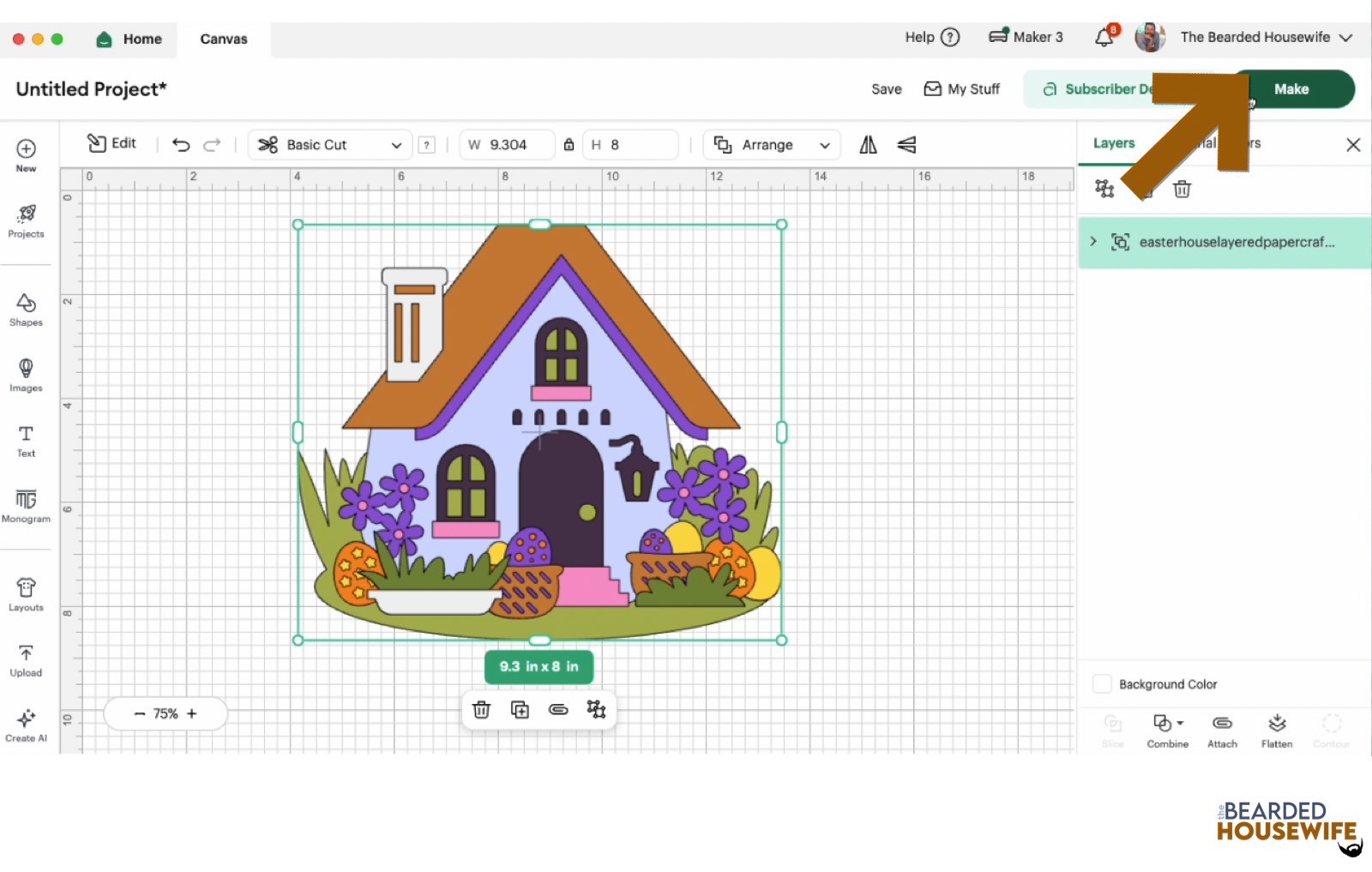Click the width input field
This screenshot has width=1372, height=872.
506,145
